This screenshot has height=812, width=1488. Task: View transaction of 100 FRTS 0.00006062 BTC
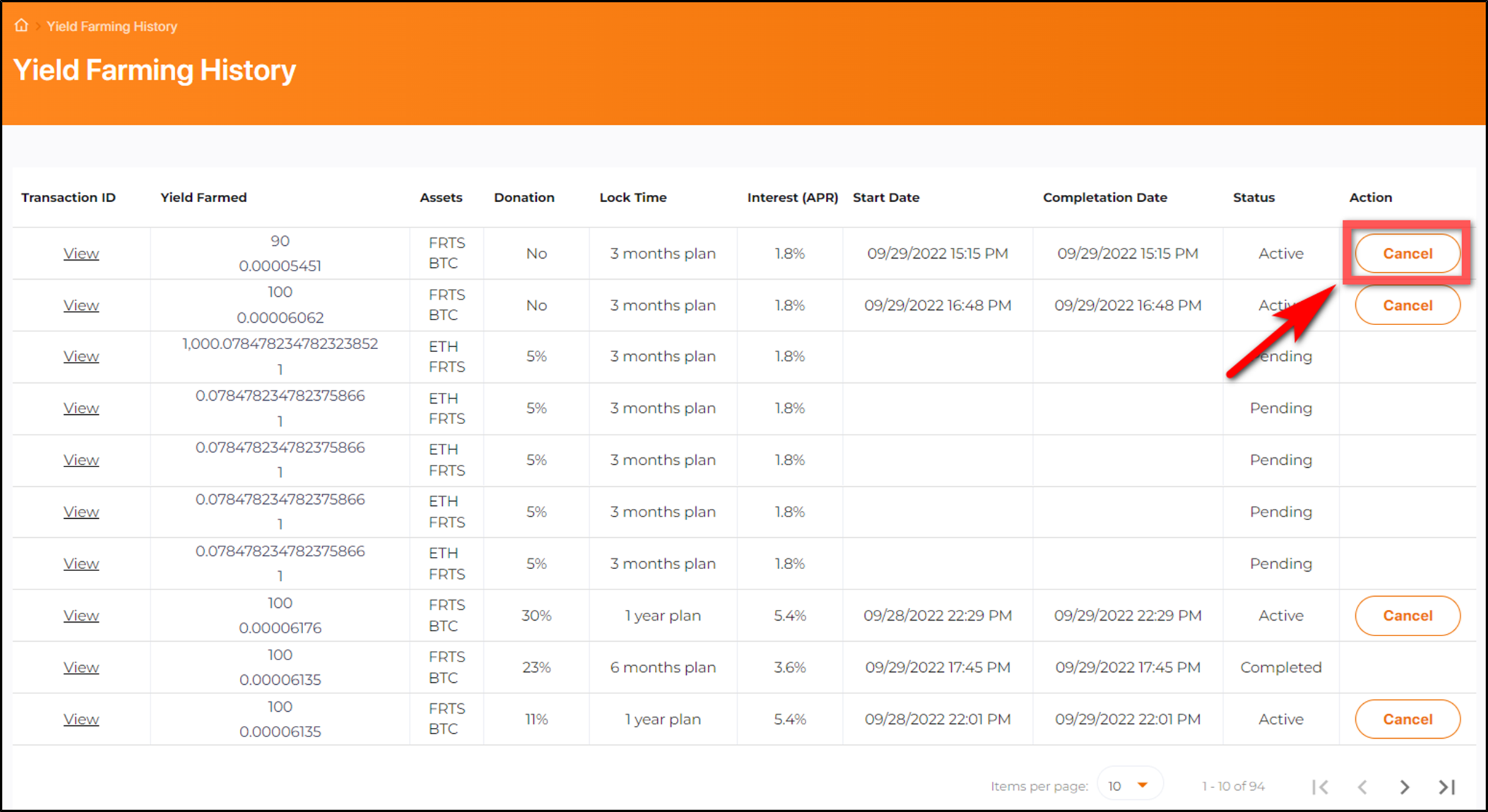pos(81,305)
